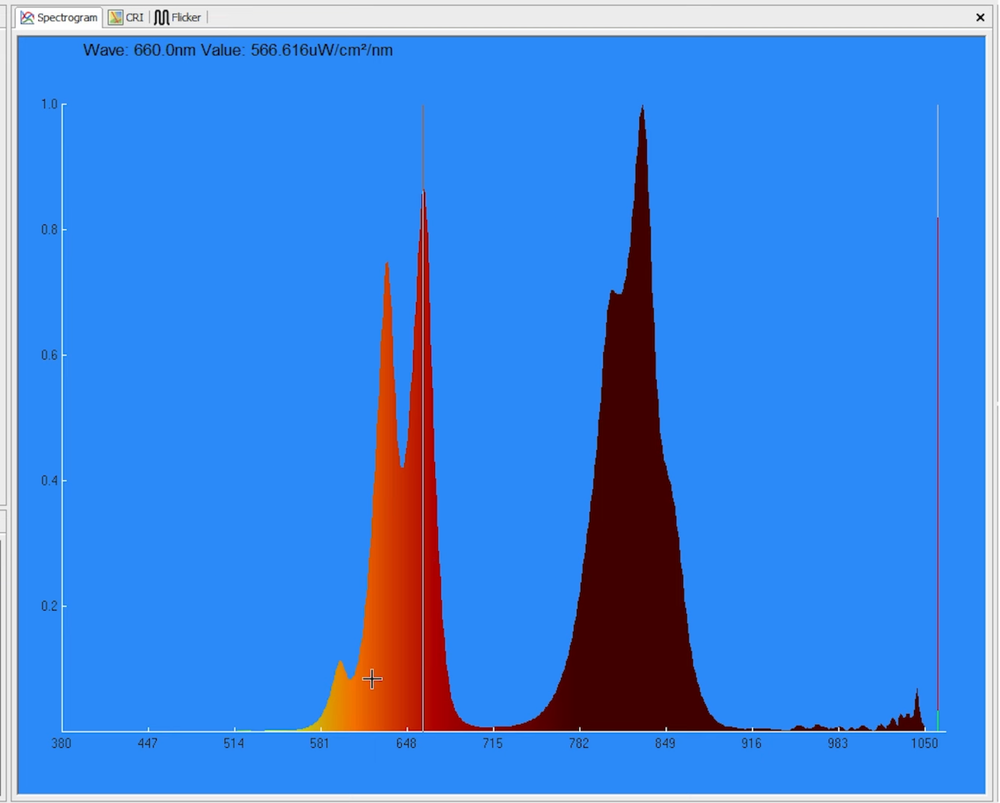Open the Flicker tab
The image size is (1000, 803).
[185, 18]
